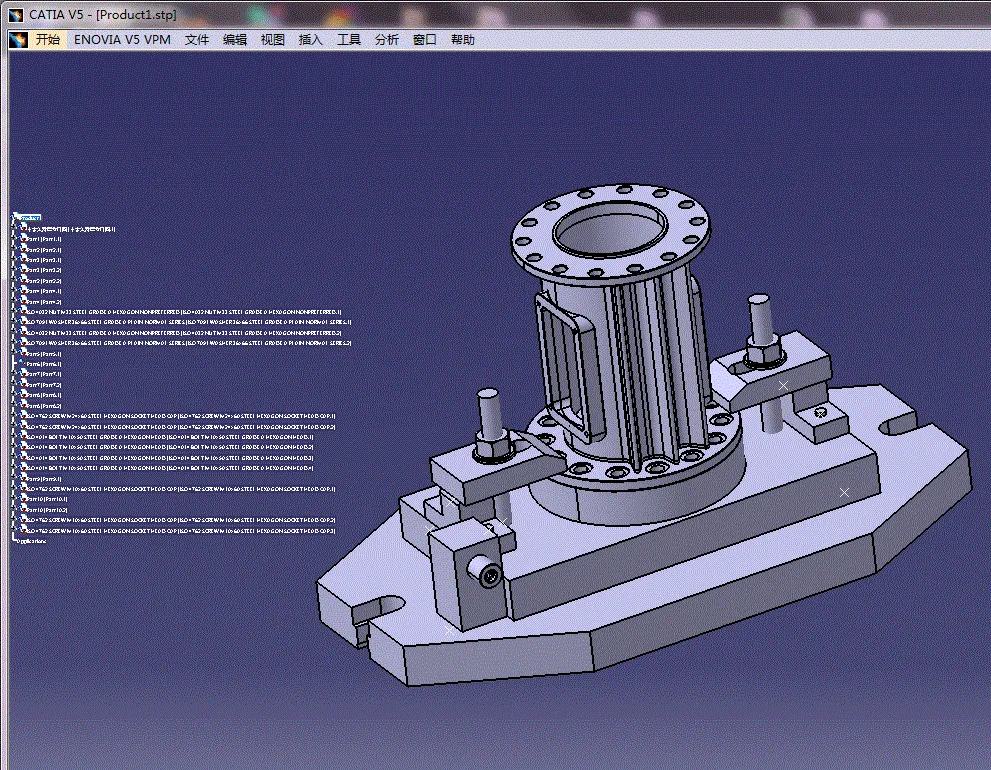Open the 工具 (Tools) menu
The image size is (991, 770).
click(x=348, y=40)
